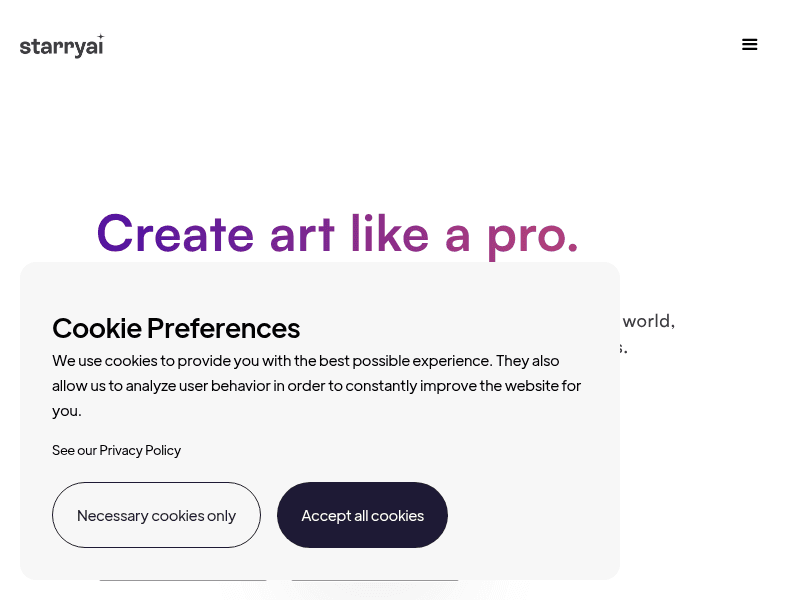Viewport: 800px width, 600px height.
Task: Open the hamburger navigation menu
Action: 749,44
